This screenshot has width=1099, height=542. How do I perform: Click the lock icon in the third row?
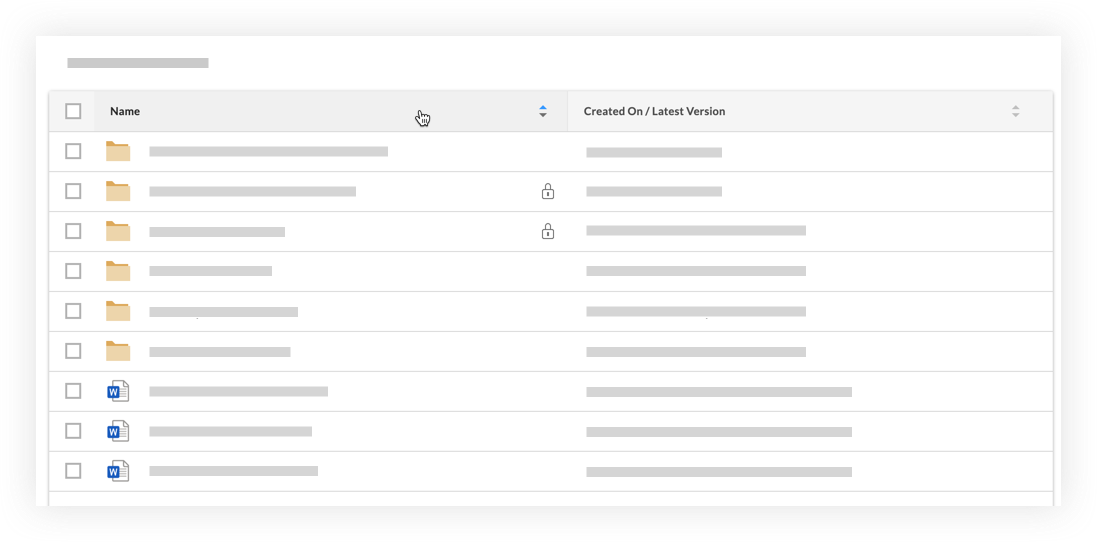pyautogui.click(x=547, y=231)
